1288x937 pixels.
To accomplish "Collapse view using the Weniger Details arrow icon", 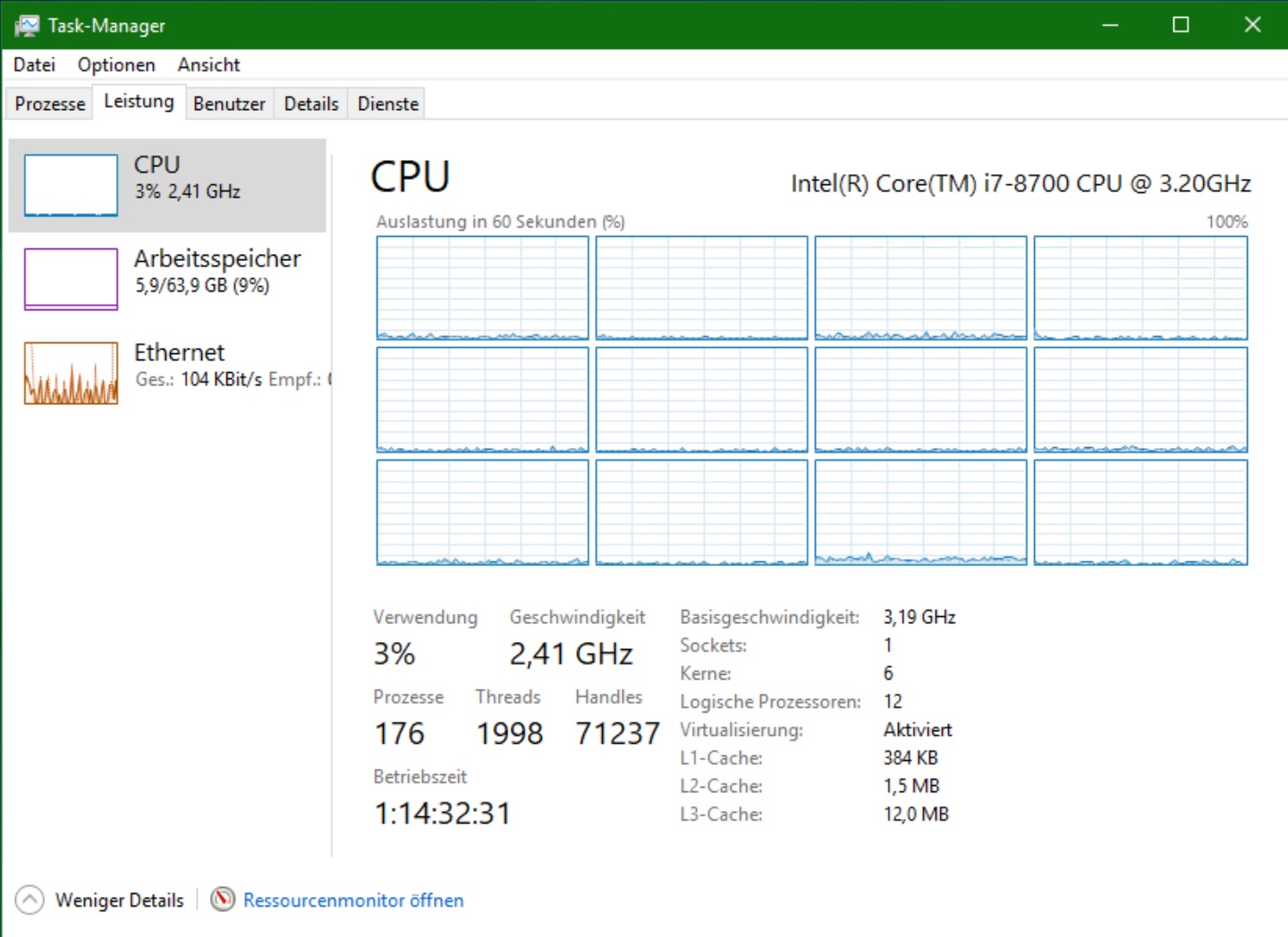I will coord(30,899).
